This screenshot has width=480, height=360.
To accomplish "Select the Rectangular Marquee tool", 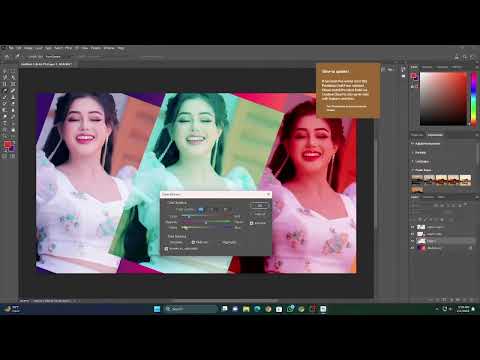I will (x=13, y=71).
